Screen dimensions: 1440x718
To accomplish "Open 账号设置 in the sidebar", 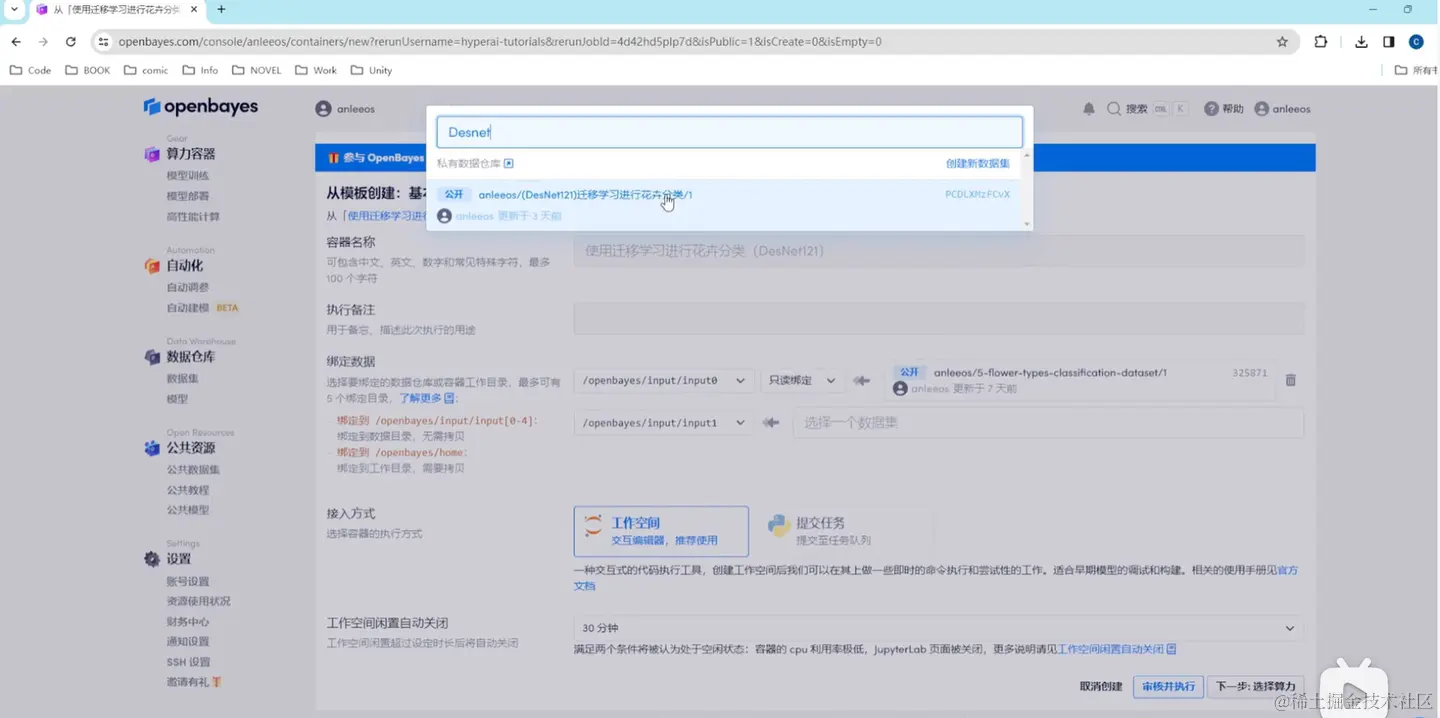I will pyautogui.click(x=188, y=582).
